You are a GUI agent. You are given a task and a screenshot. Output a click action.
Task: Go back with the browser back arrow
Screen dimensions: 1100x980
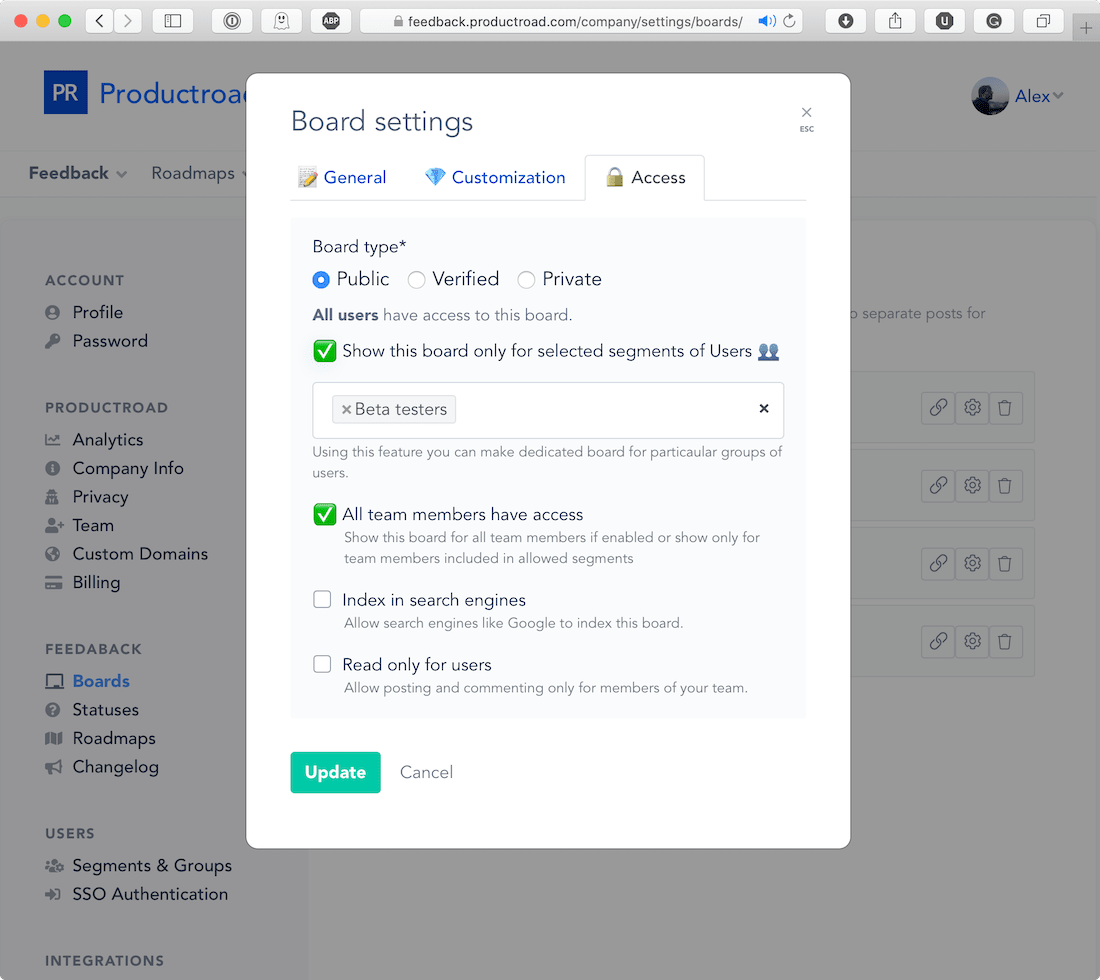[100, 21]
